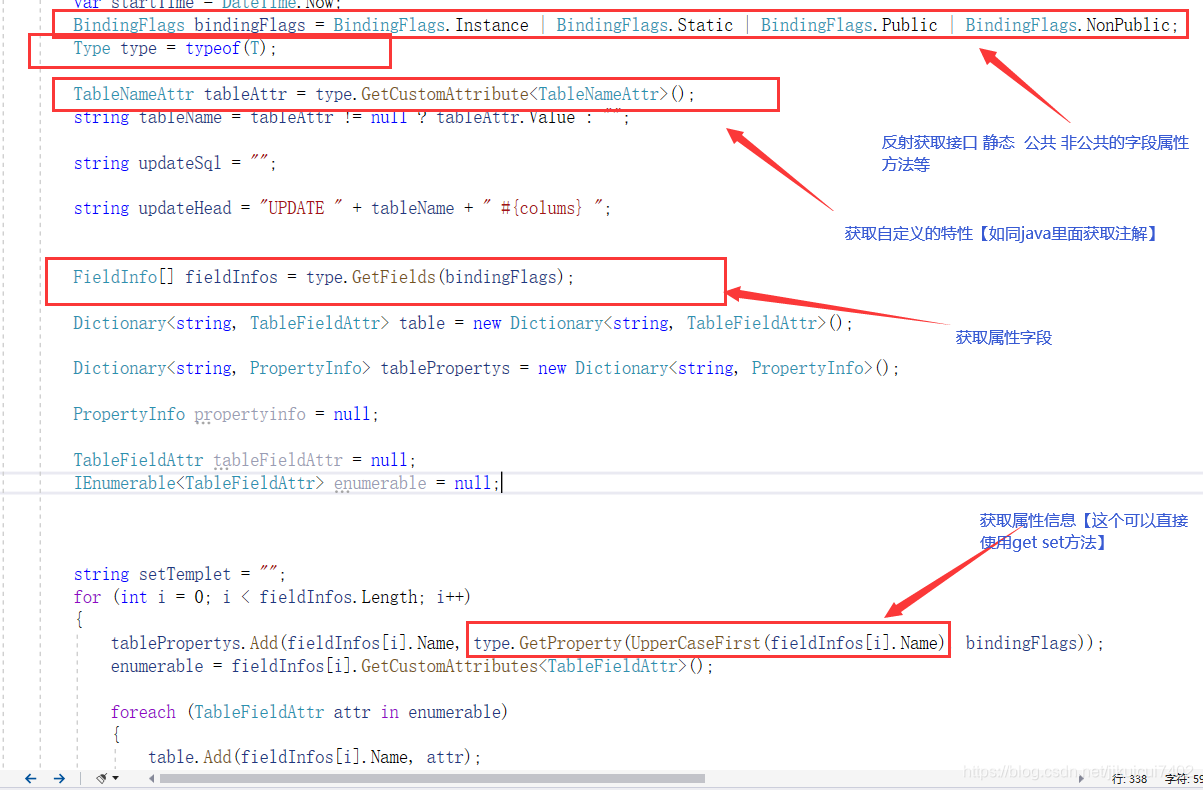
Task: Click the navigate forward arrow
Action: 59,778
